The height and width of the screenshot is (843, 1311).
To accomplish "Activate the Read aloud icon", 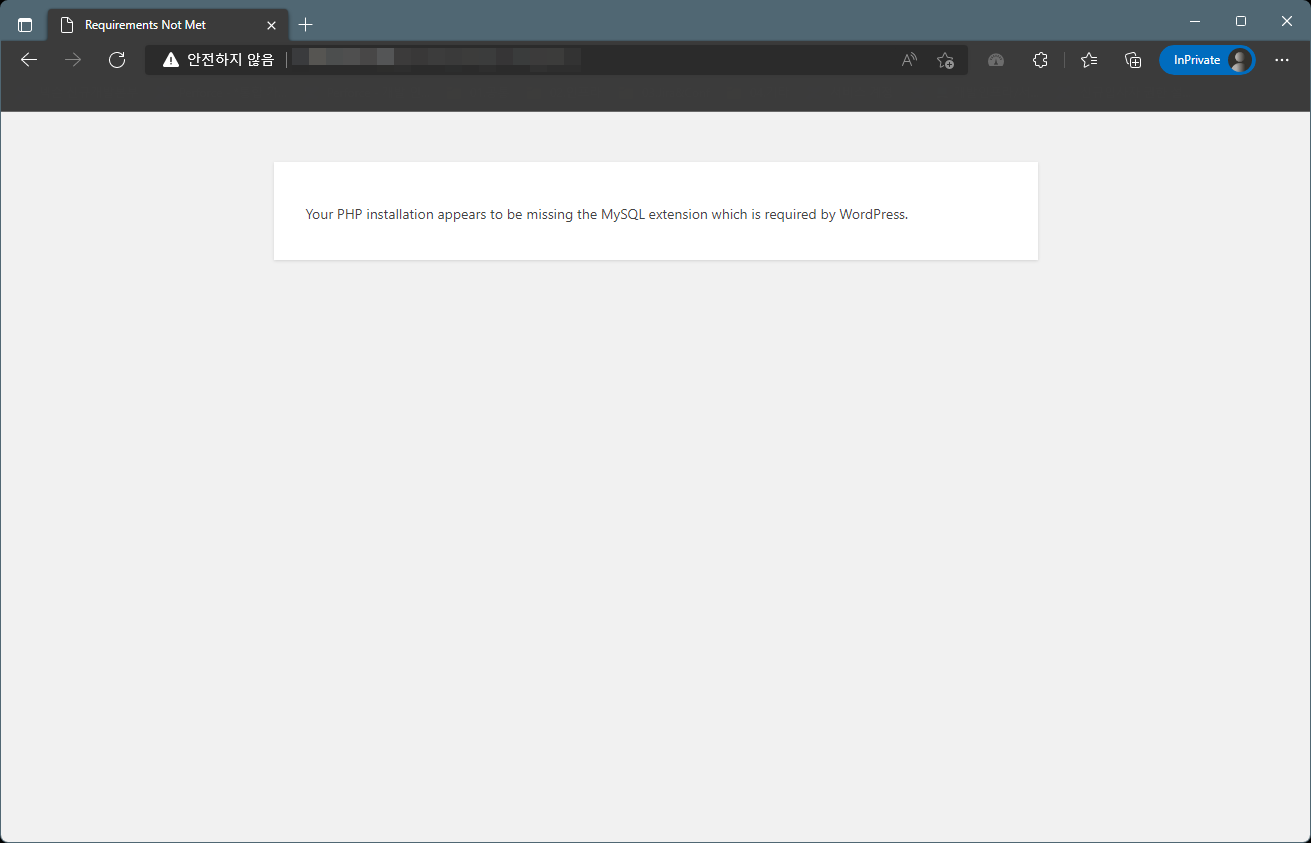I will (909, 60).
